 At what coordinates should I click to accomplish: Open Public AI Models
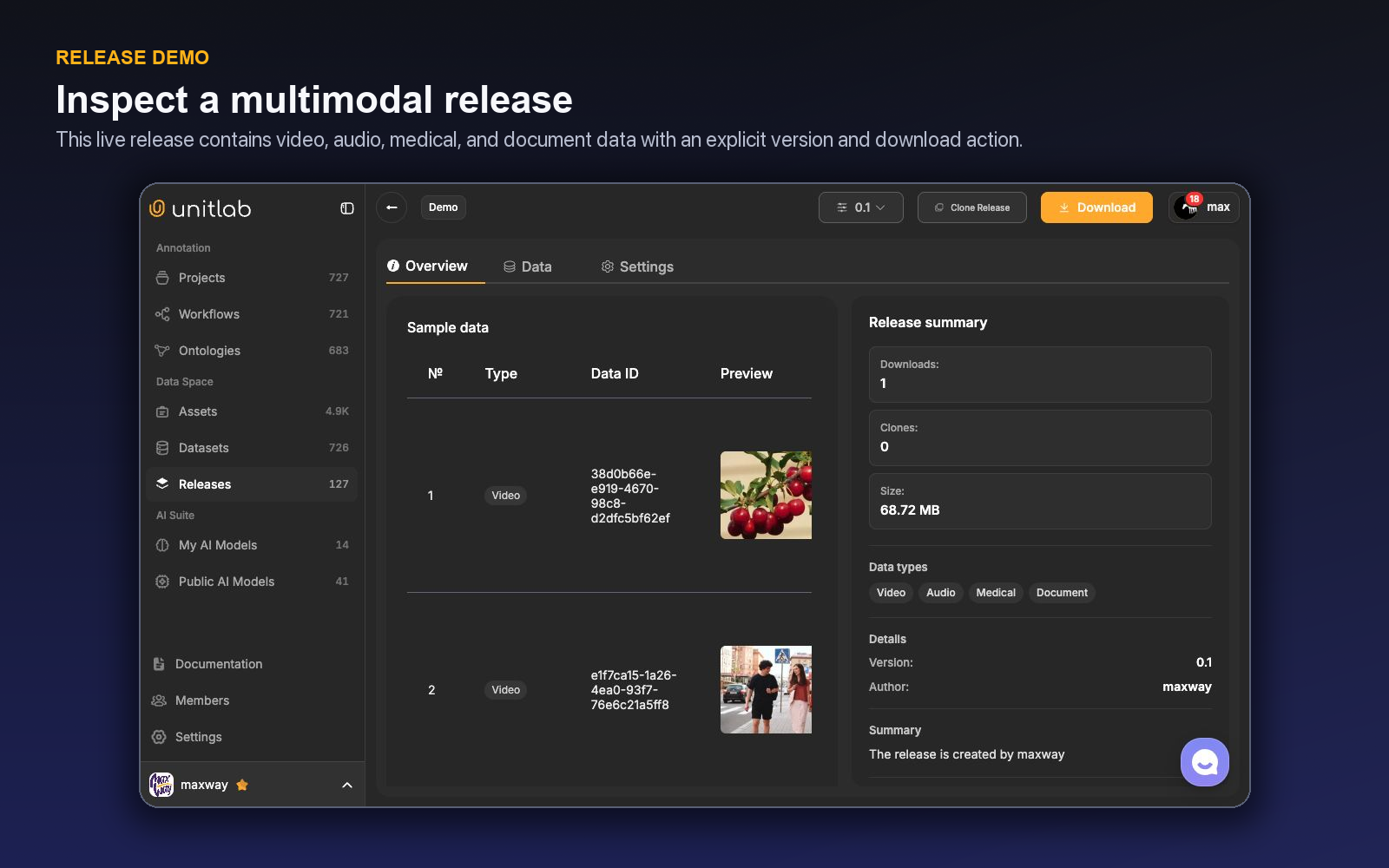[x=253, y=582]
